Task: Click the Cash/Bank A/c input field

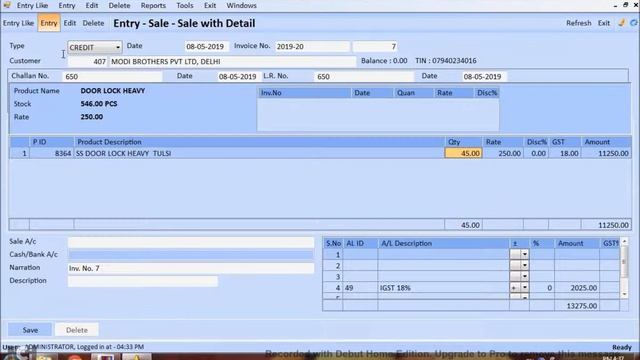Action: pyautogui.click(x=191, y=255)
